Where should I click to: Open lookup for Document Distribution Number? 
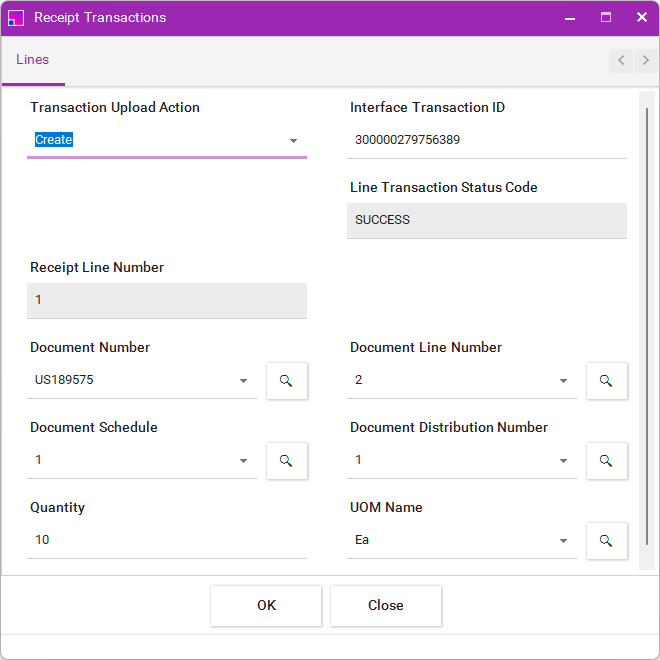[x=606, y=461]
